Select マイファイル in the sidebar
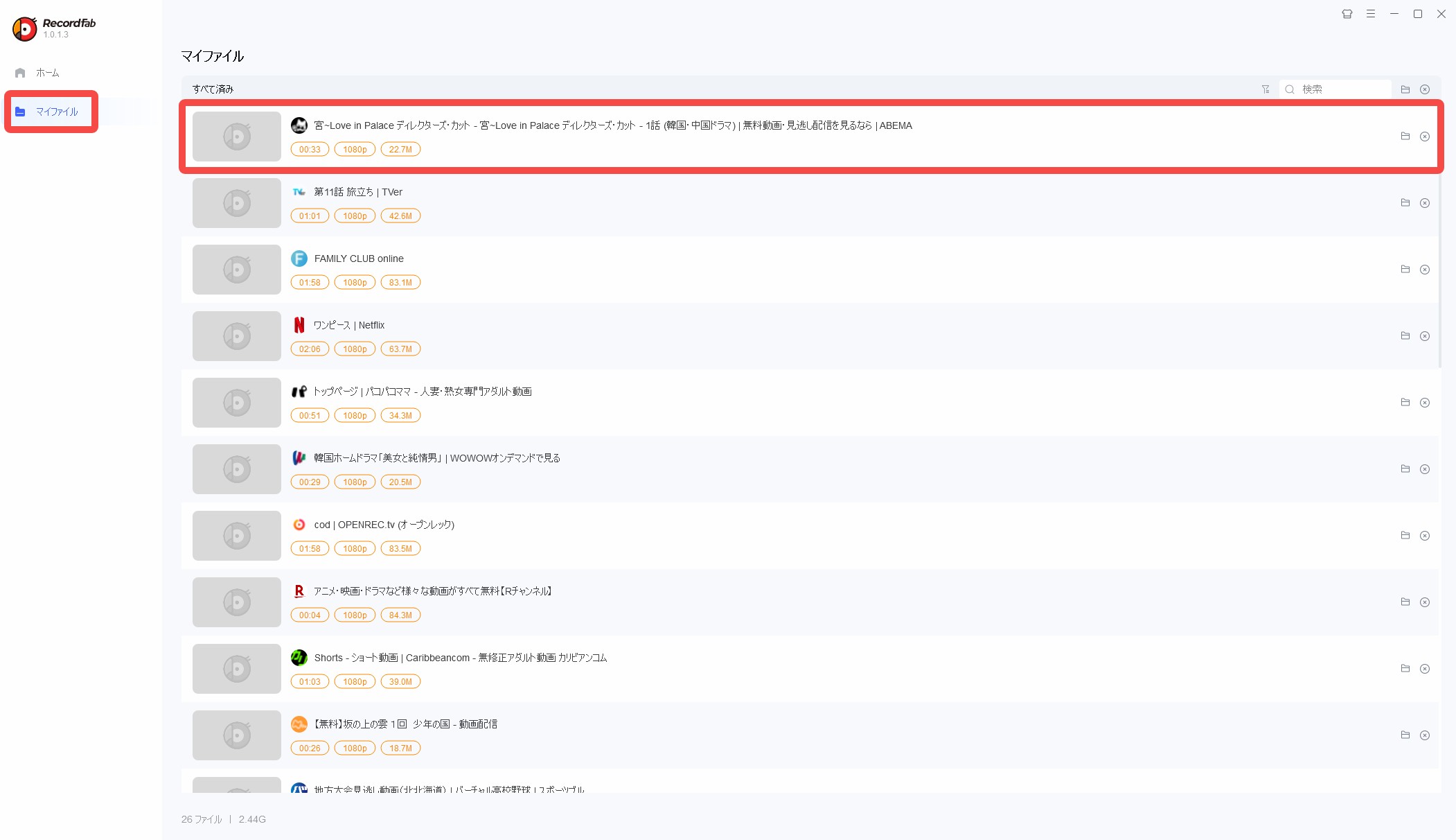 (48, 112)
